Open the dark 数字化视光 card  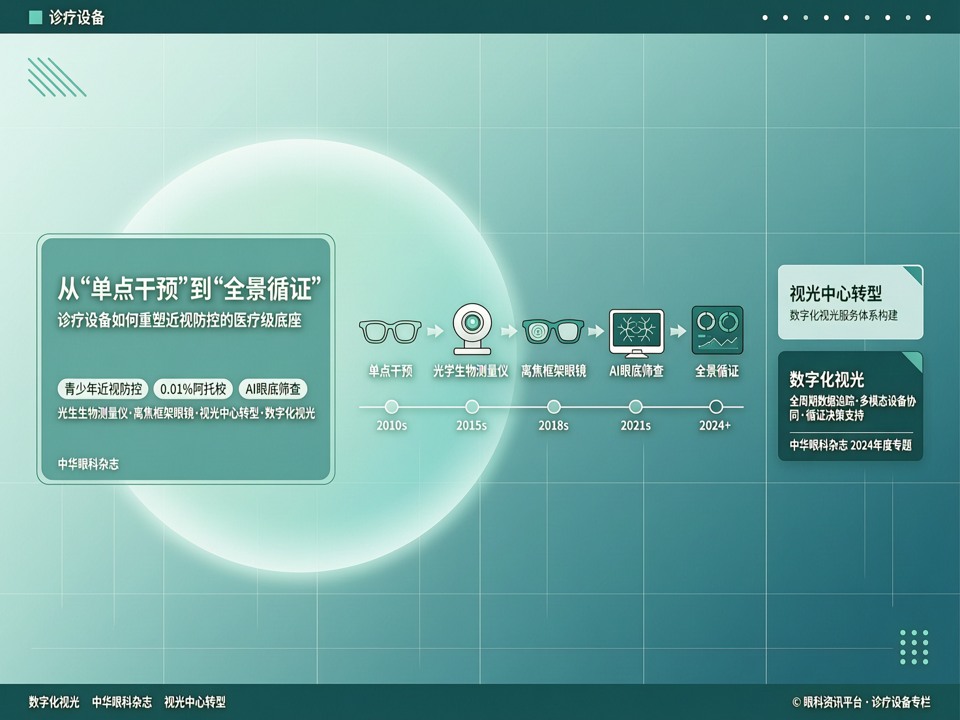tap(850, 406)
